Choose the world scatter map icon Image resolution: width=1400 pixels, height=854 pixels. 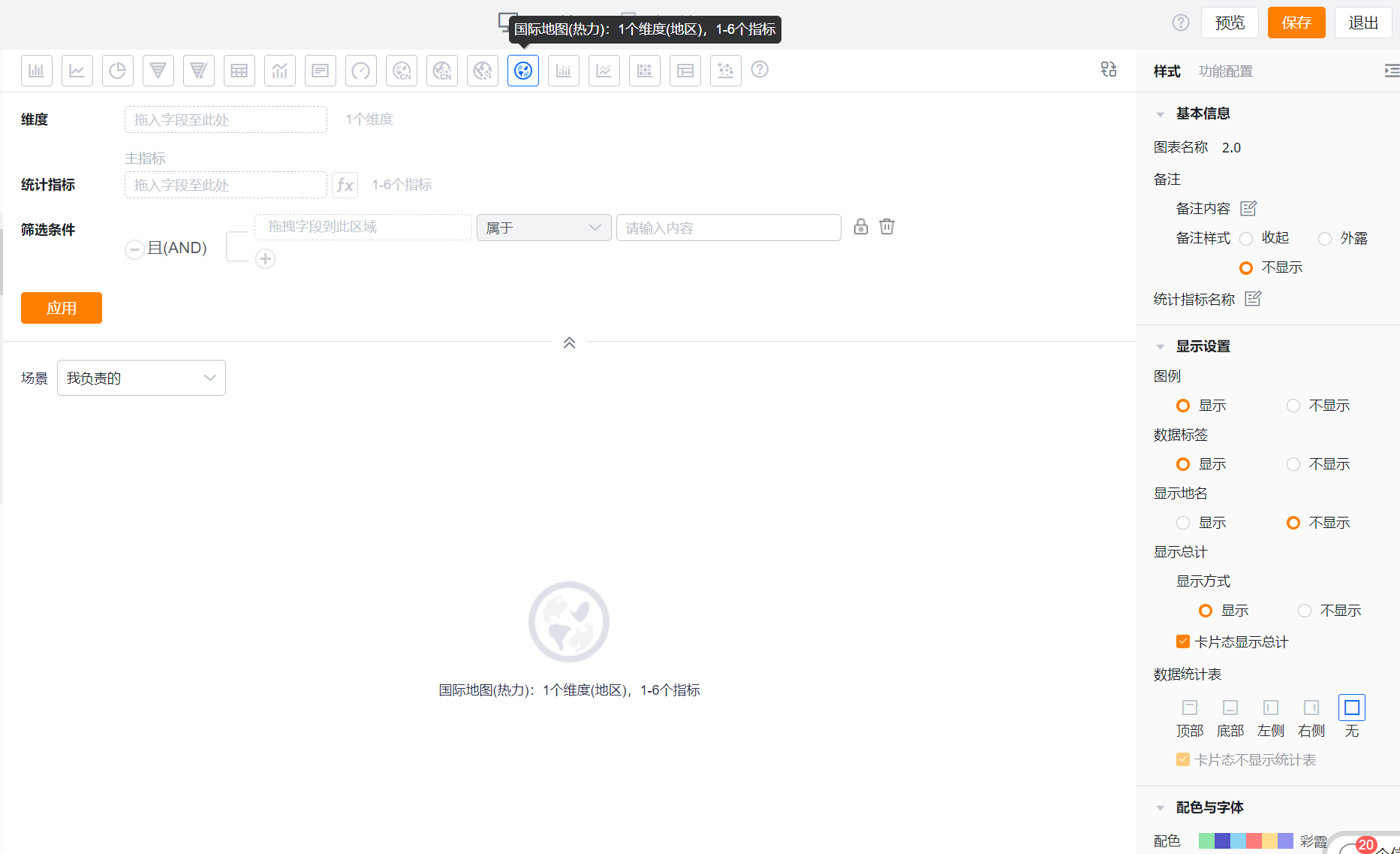[482, 71]
